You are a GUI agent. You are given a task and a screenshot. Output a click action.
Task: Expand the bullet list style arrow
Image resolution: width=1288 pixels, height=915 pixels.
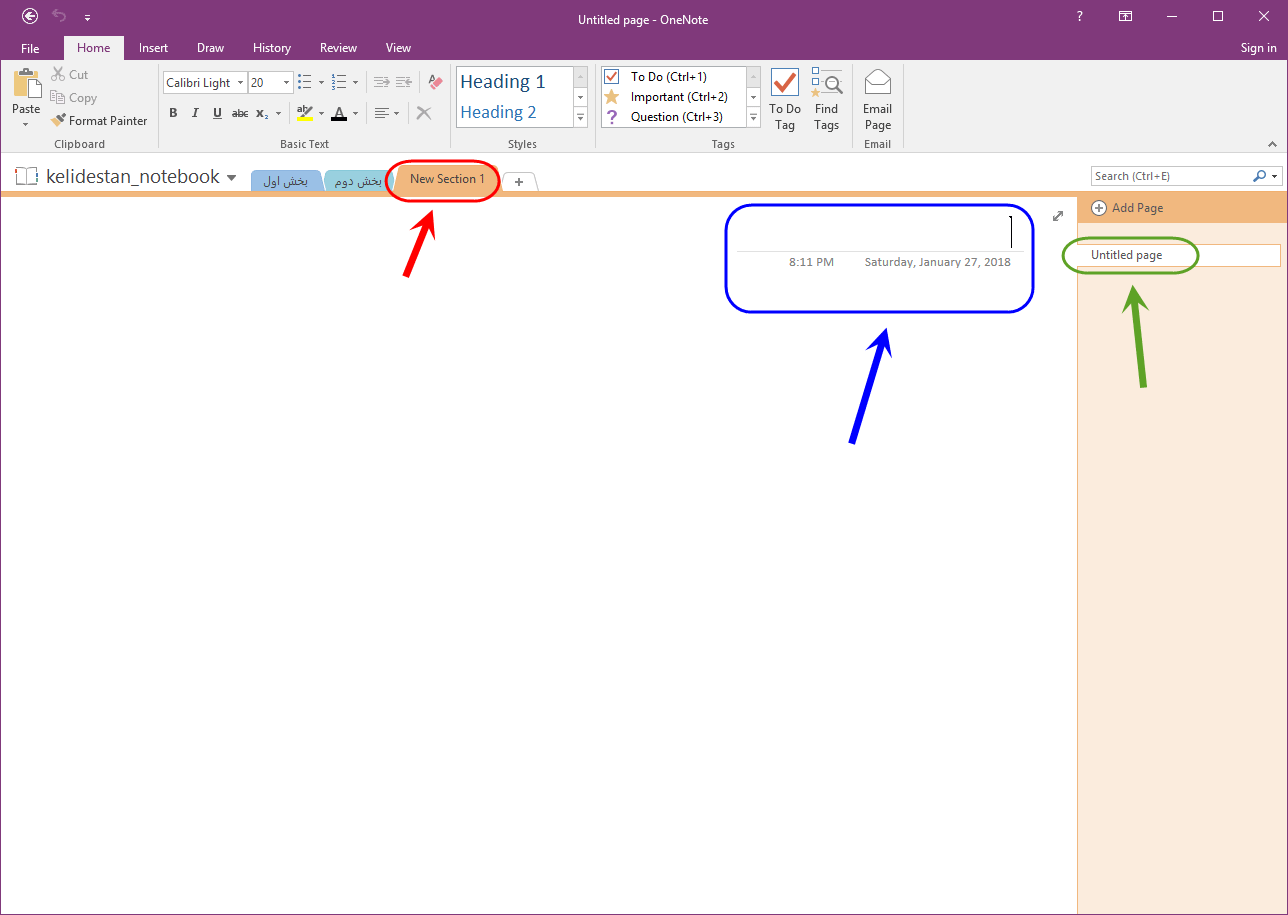(321, 83)
